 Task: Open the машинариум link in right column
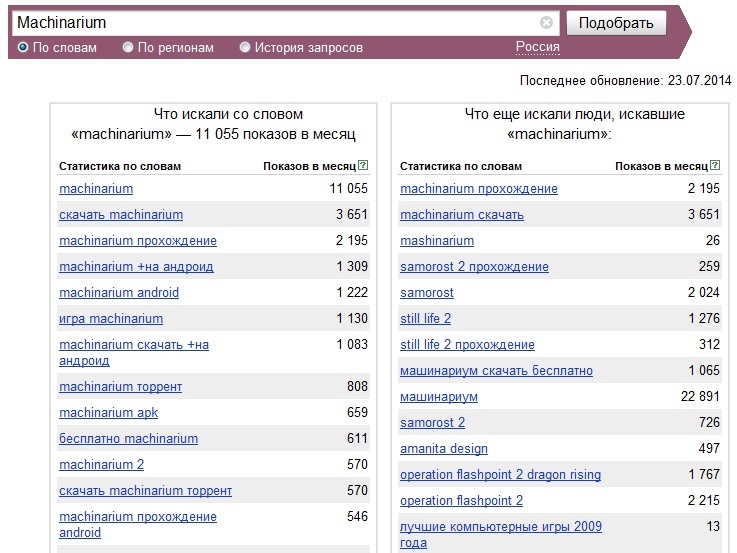pyautogui.click(x=439, y=397)
